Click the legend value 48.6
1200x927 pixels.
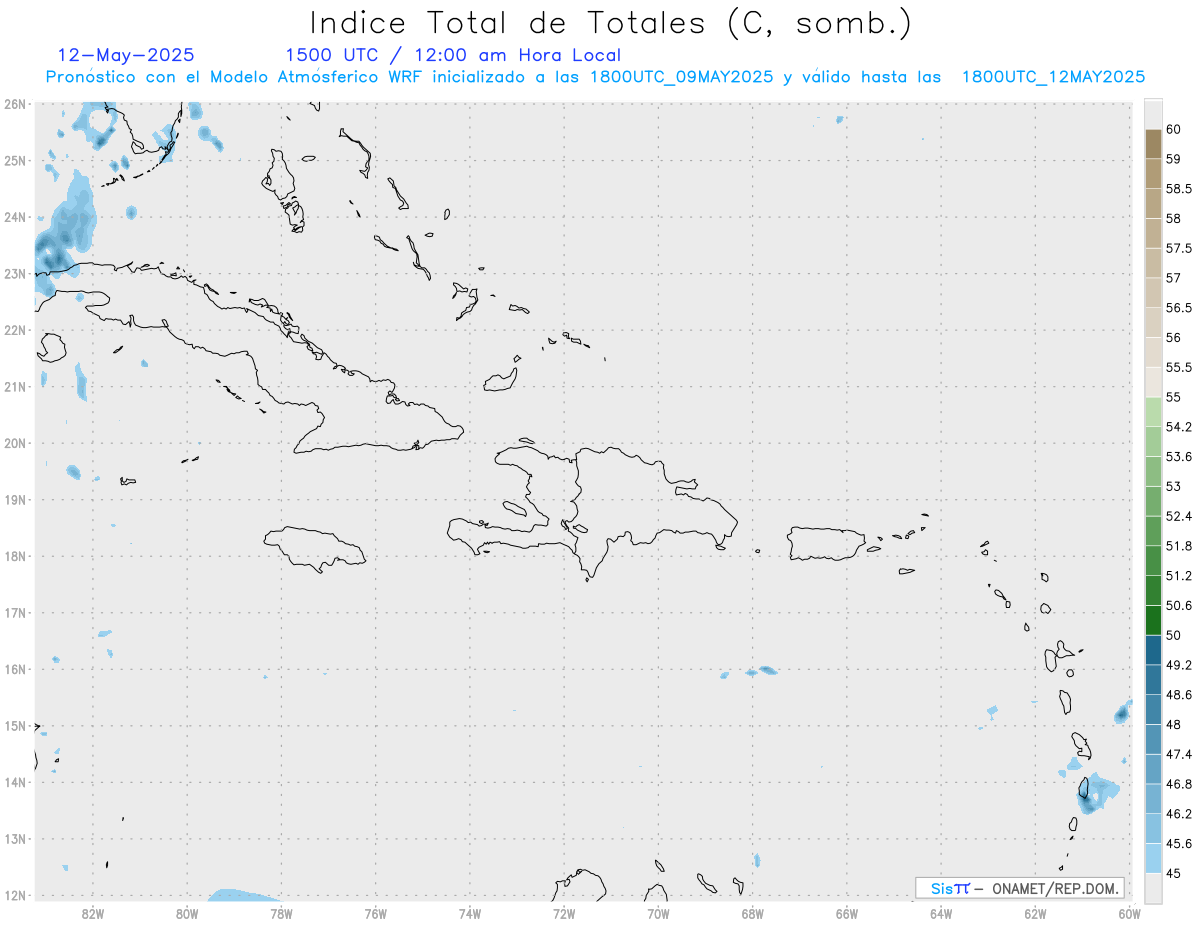click(1179, 694)
